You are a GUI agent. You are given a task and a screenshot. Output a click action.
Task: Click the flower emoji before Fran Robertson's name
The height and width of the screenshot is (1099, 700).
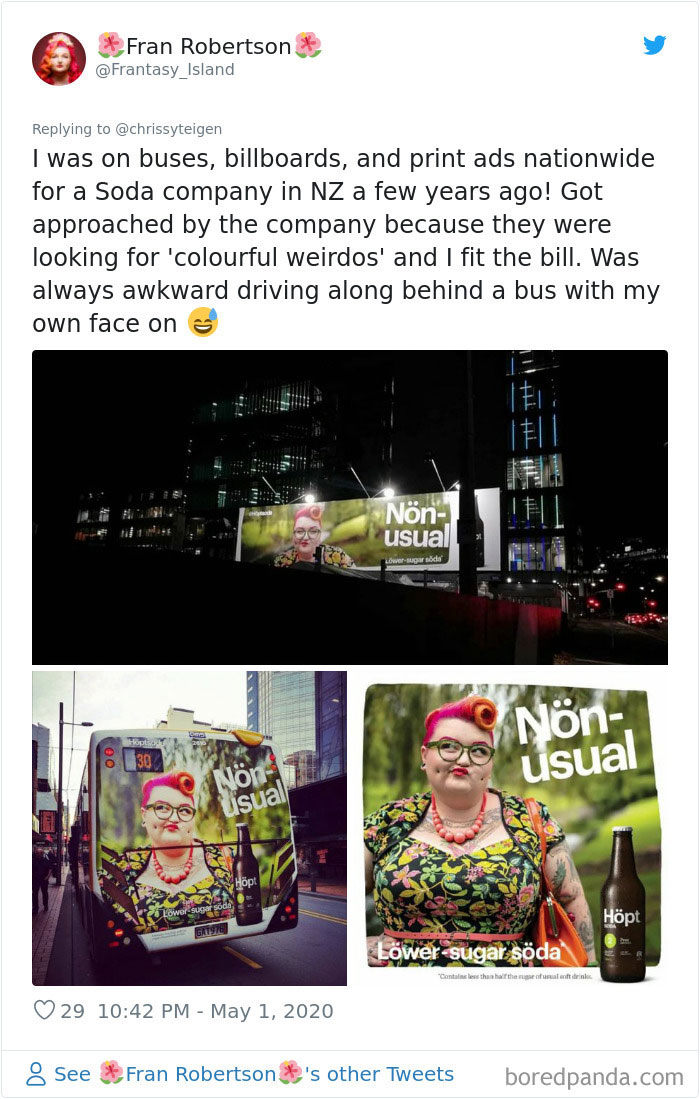pyautogui.click(x=111, y=46)
